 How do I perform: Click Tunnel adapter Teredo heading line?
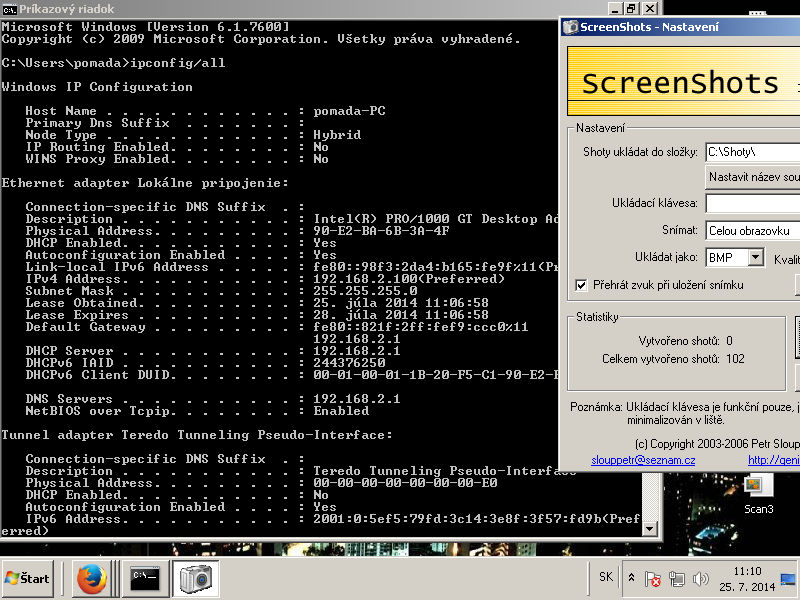point(197,435)
